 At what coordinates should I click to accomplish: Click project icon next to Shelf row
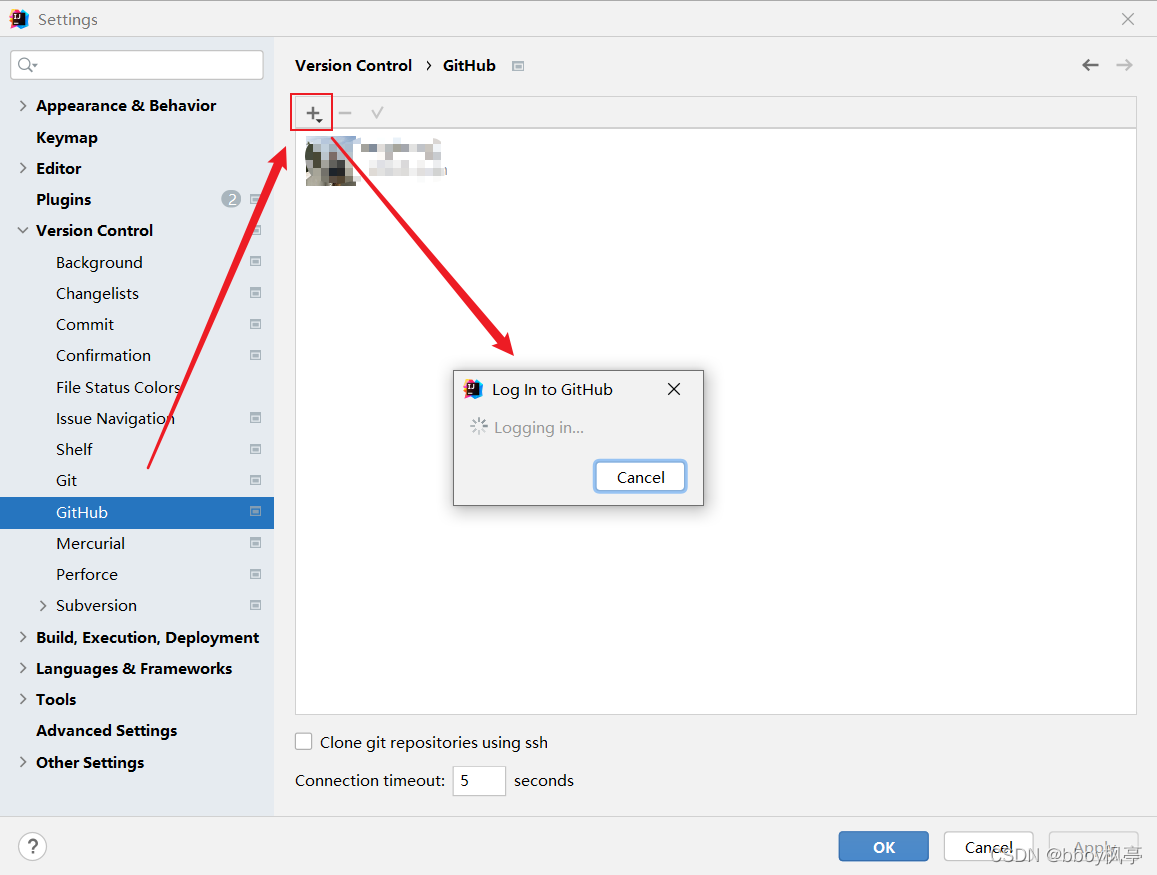coord(255,449)
